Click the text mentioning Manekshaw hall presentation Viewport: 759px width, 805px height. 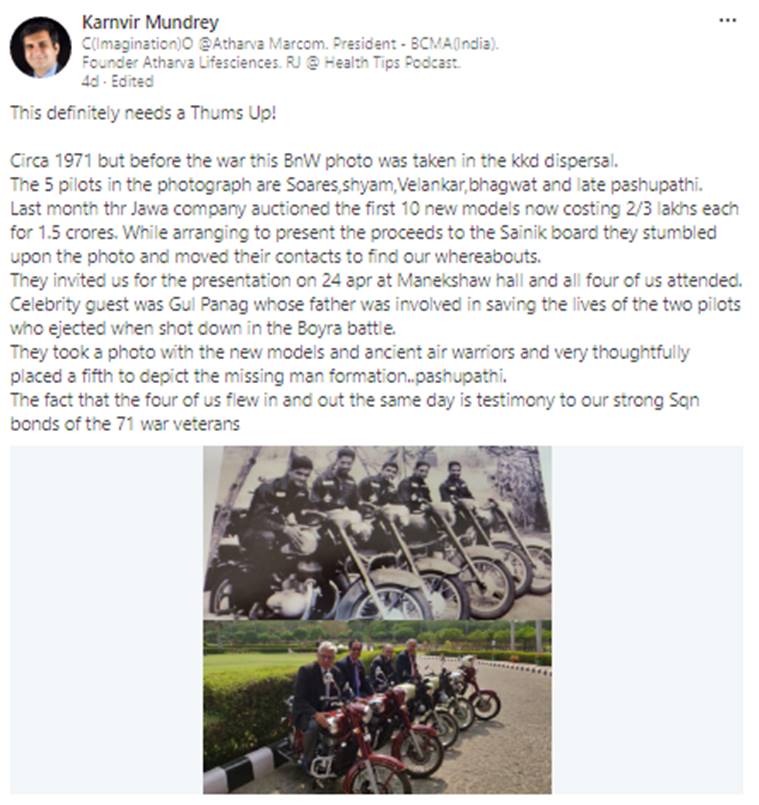coord(376,280)
